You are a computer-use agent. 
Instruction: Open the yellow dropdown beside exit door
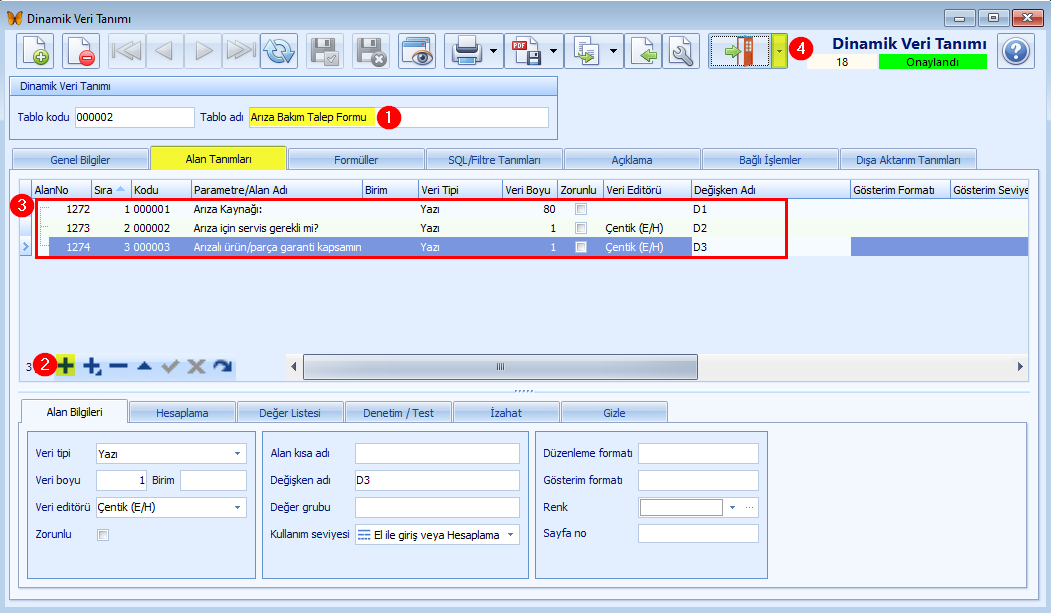tap(779, 51)
